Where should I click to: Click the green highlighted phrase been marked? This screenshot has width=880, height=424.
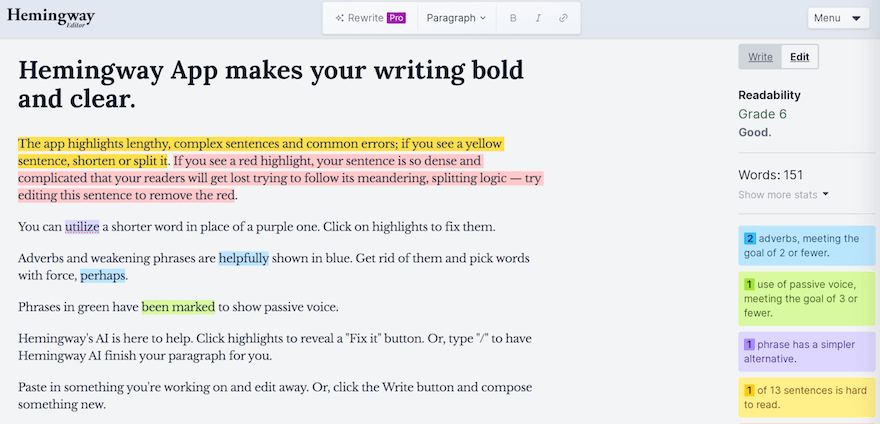[178, 307]
